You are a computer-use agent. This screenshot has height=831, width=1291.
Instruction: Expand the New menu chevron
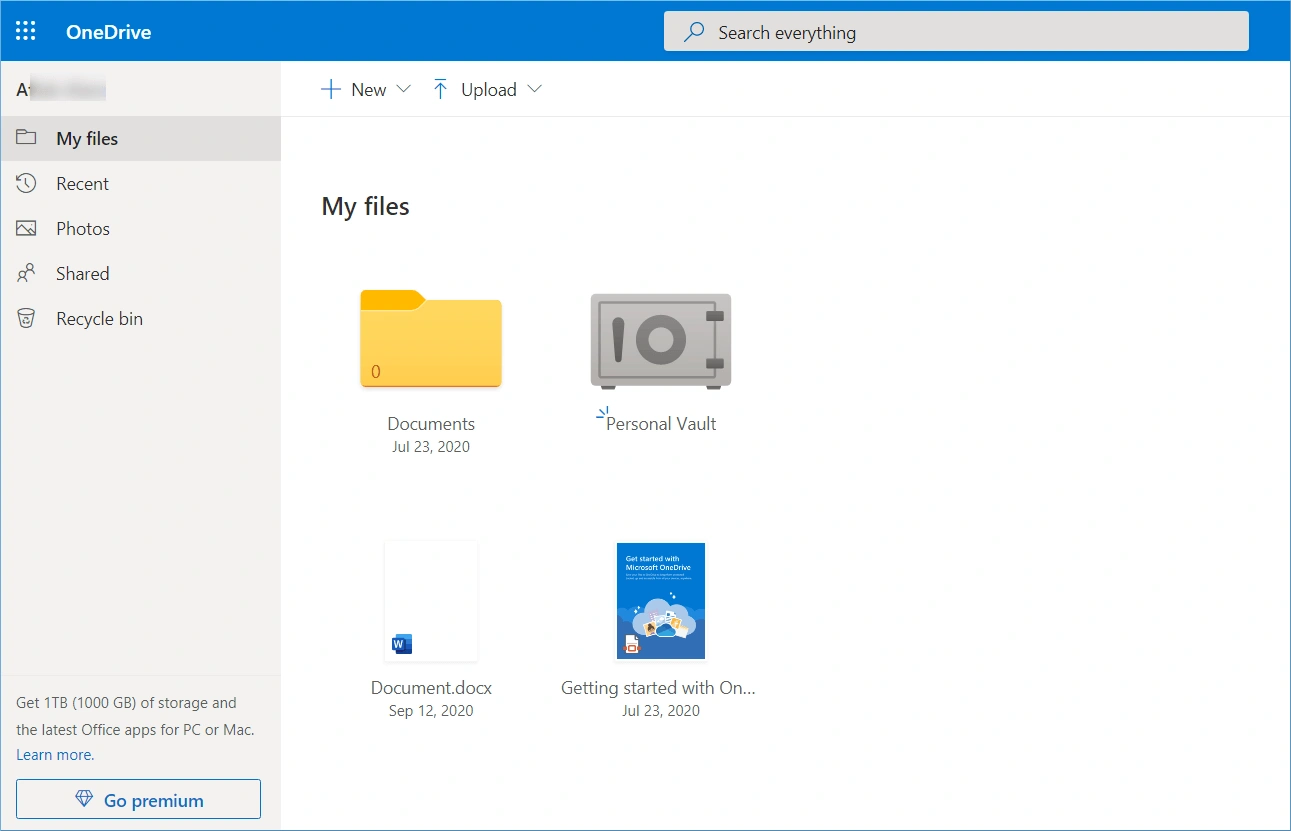pyautogui.click(x=404, y=89)
